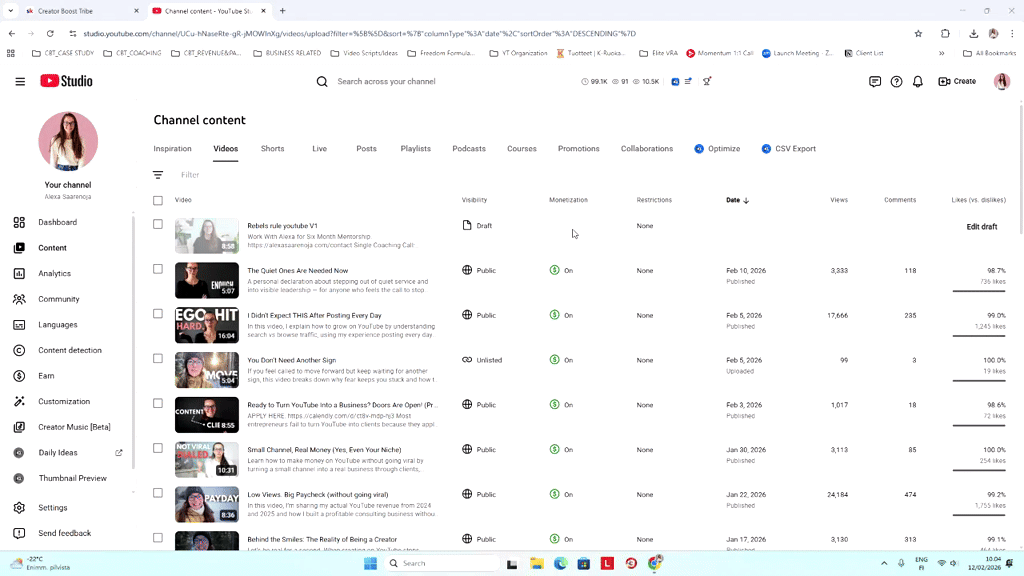
Task: Open Thumbnail Preview in the sidebar
Action: (x=72, y=478)
